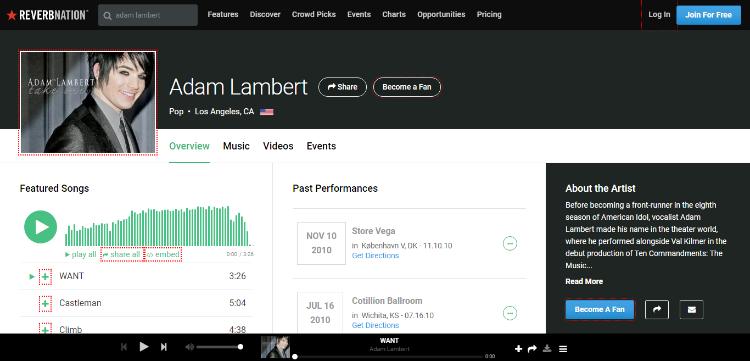Select the WANT song title
This screenshot has height=361, width=750.
tap(71, 276)
